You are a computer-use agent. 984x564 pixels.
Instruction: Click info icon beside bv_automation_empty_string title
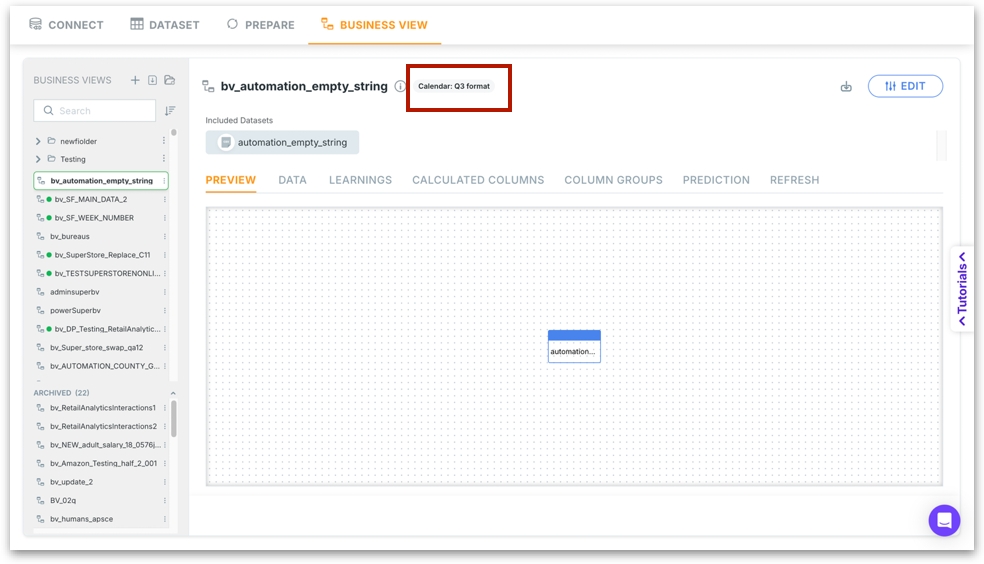point(400,87)
